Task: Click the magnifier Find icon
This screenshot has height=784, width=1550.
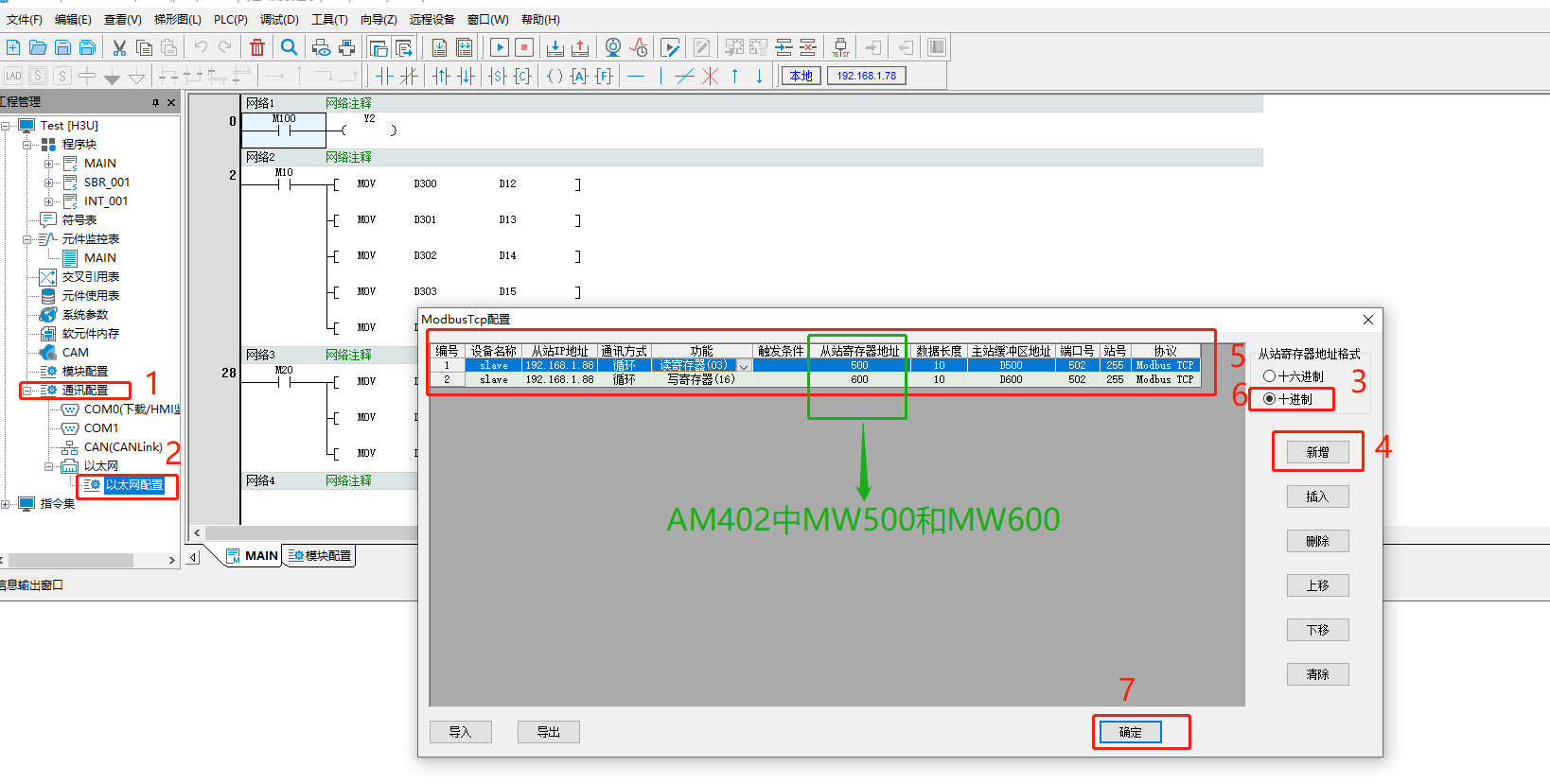Action: pyautogui.click(x=290, y=47)
